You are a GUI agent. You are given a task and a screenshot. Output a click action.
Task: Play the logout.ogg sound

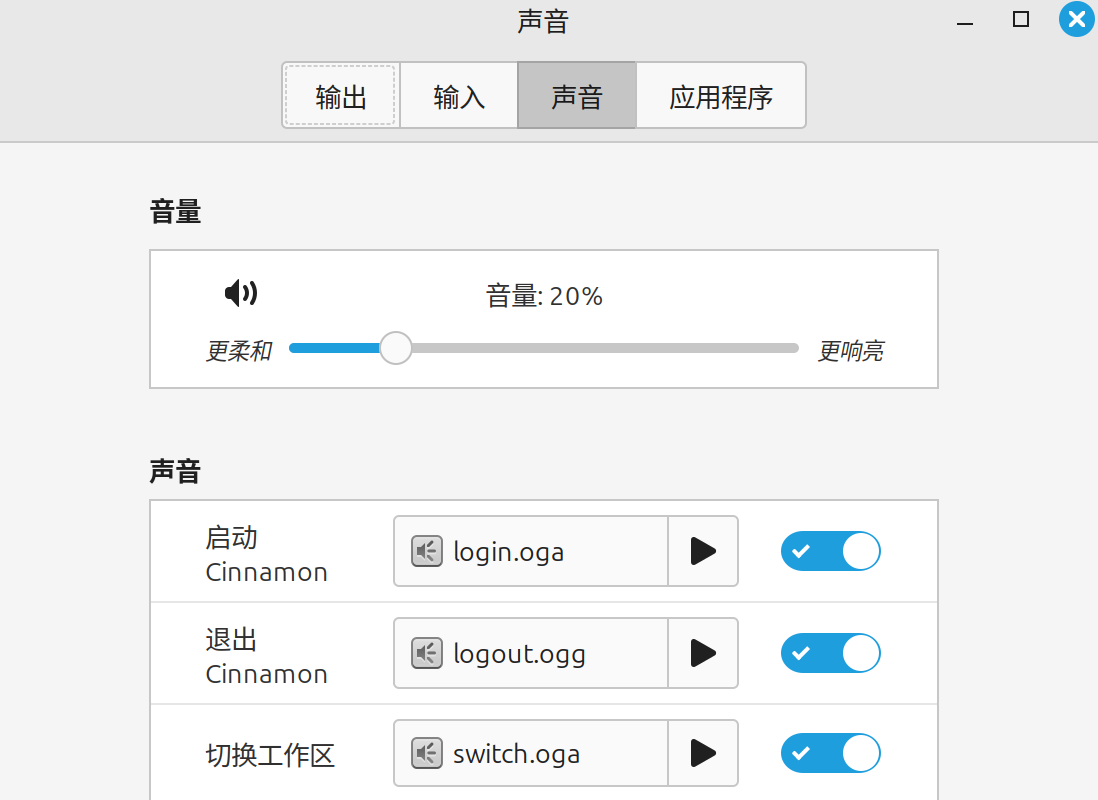click(703, 653)
